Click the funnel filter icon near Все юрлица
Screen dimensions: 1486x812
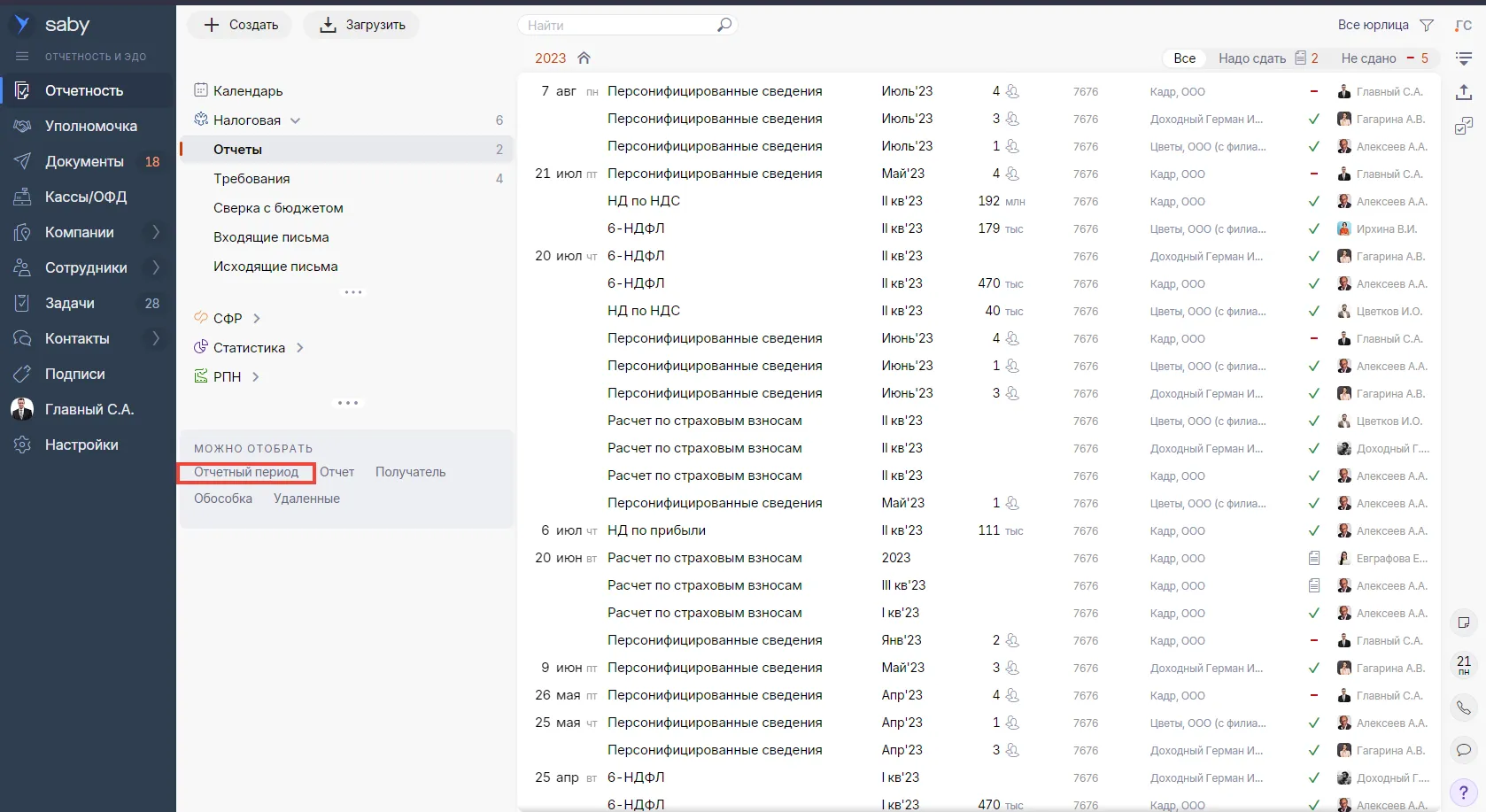tap(1427, 26)
